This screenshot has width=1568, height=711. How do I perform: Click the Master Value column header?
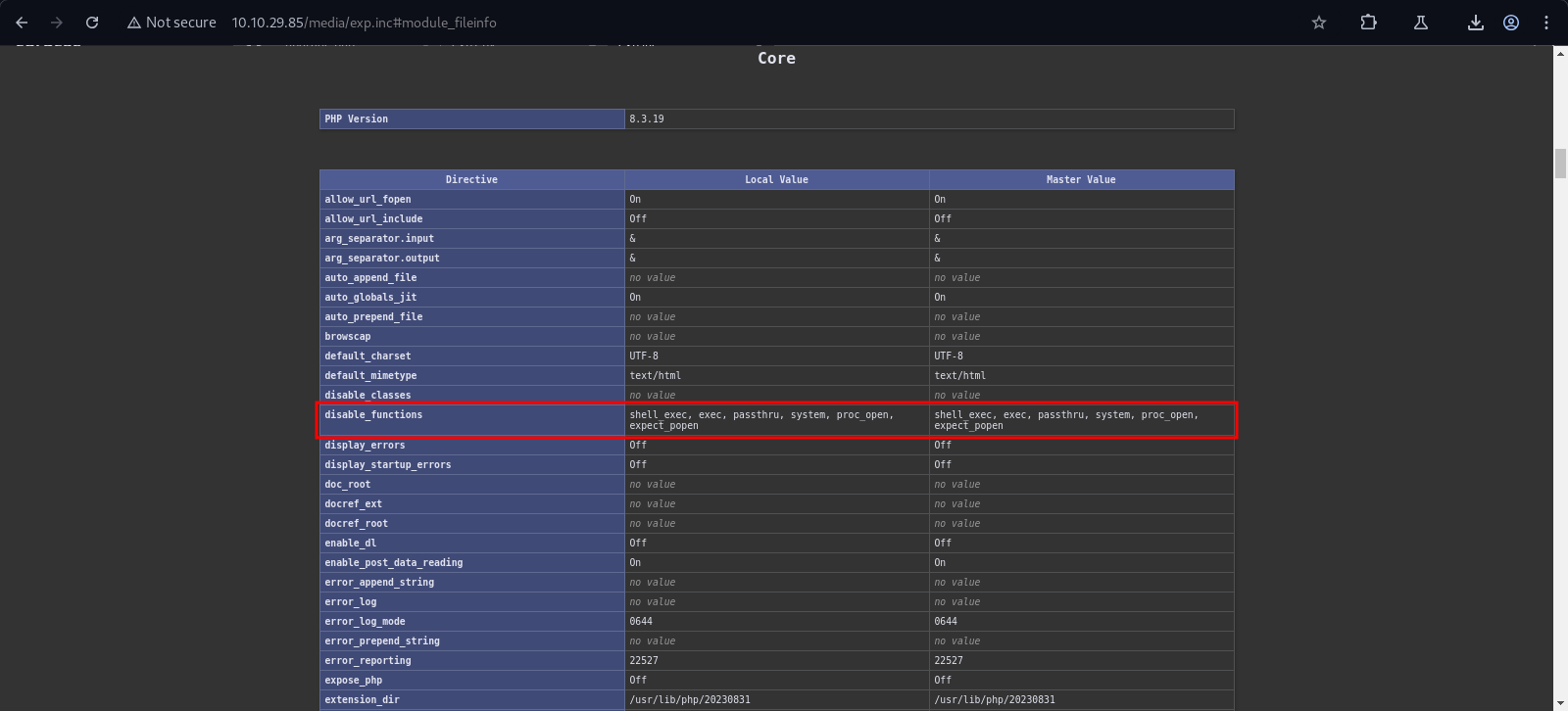coord(1081,180)
